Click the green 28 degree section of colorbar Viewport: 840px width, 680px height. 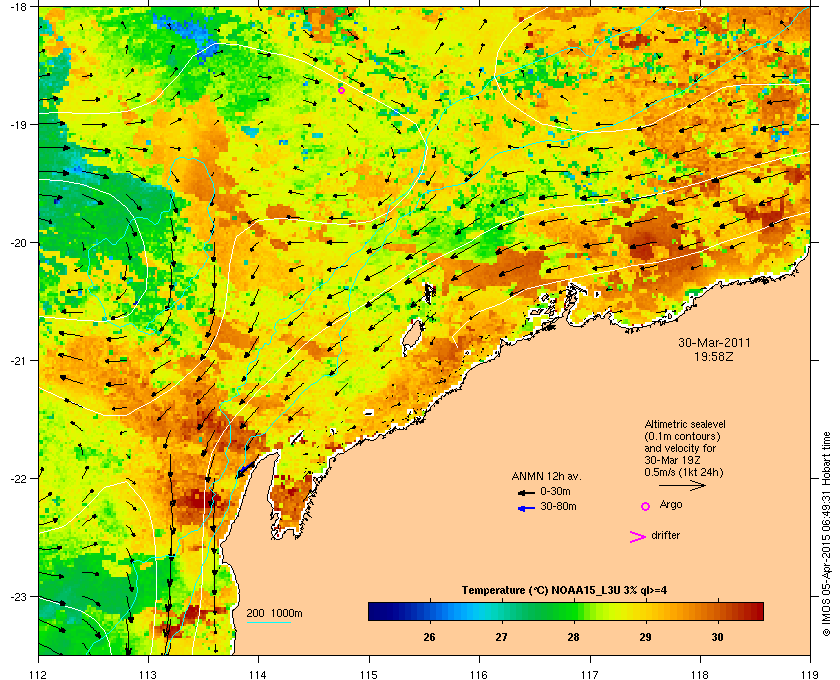click(x=574, y=611)
